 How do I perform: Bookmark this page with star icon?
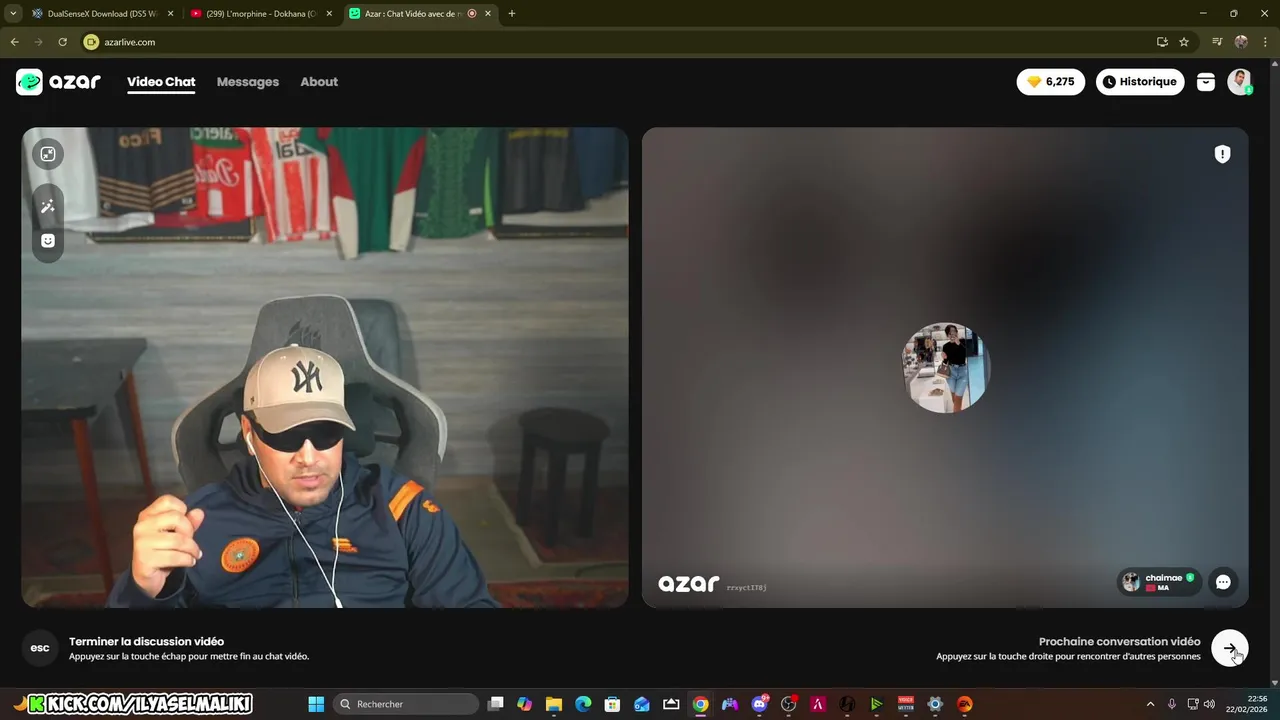(x=1184, y=42)
